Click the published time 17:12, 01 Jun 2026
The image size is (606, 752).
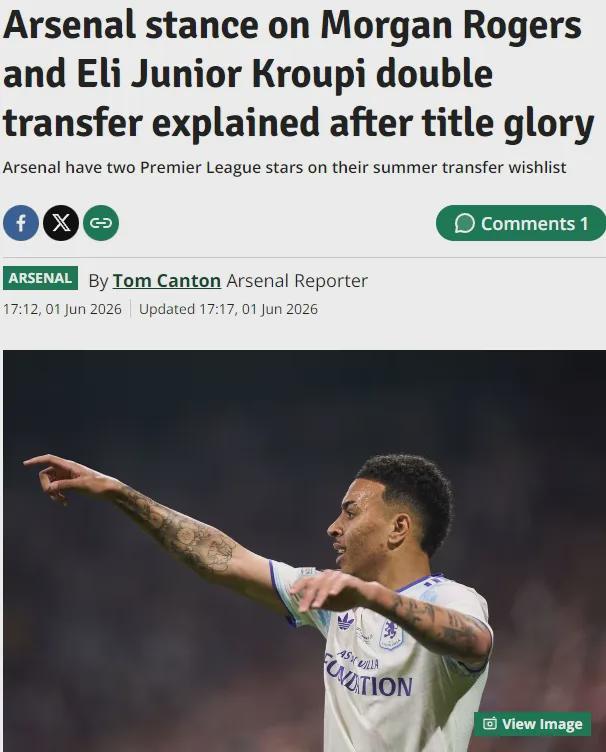click(x=62, y=309)
